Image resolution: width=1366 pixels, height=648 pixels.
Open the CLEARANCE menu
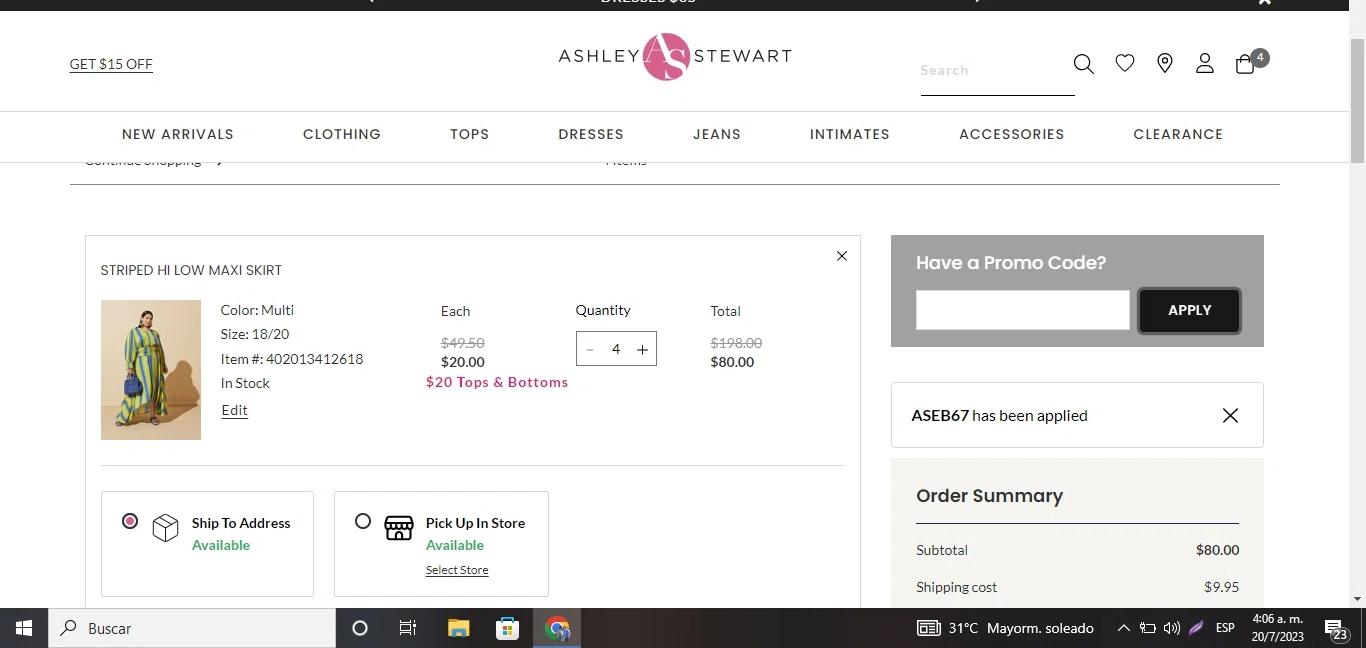click(1178, 134)
